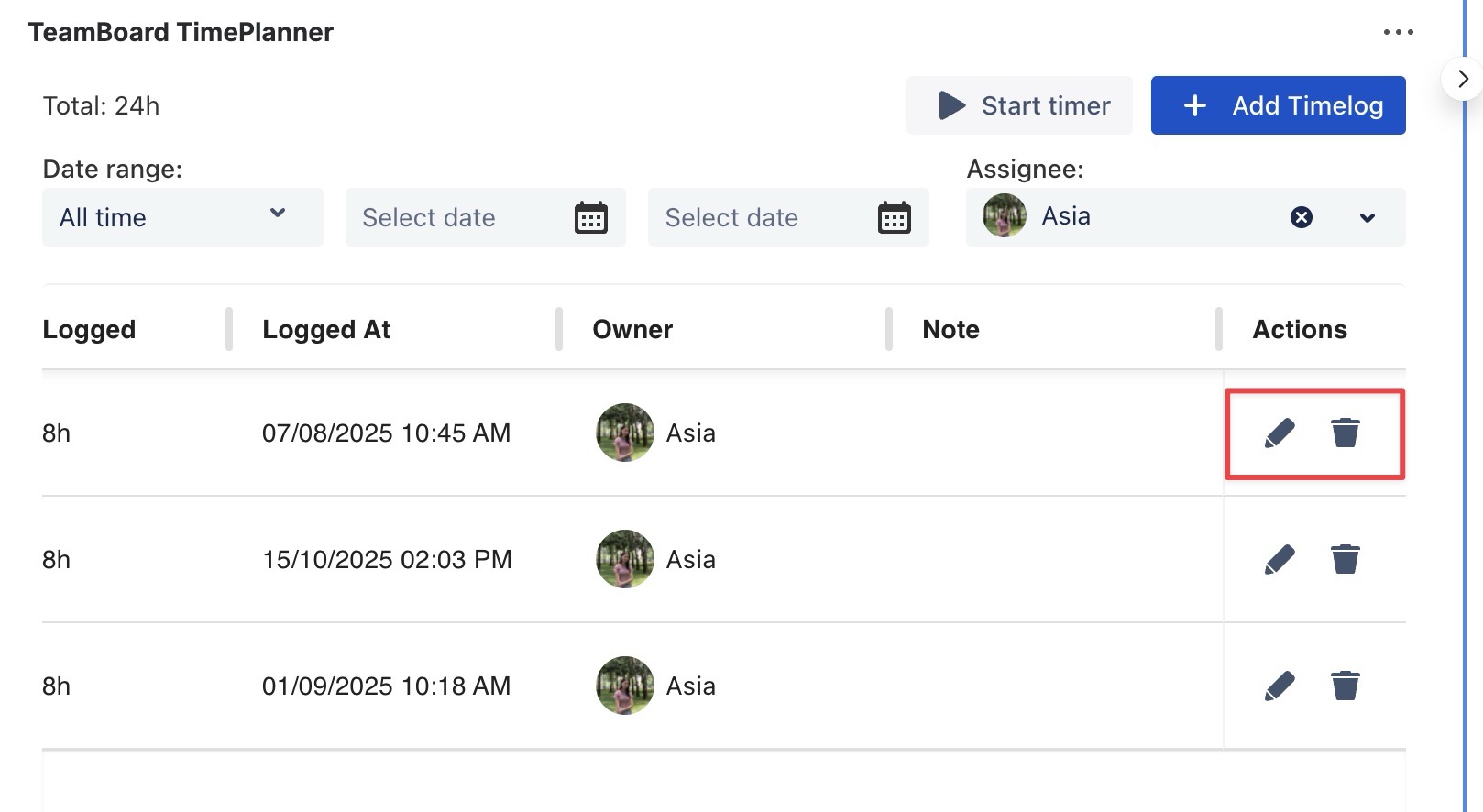
Task: Edit the 07/08/2025 timelog entry
Action: 1280,433
